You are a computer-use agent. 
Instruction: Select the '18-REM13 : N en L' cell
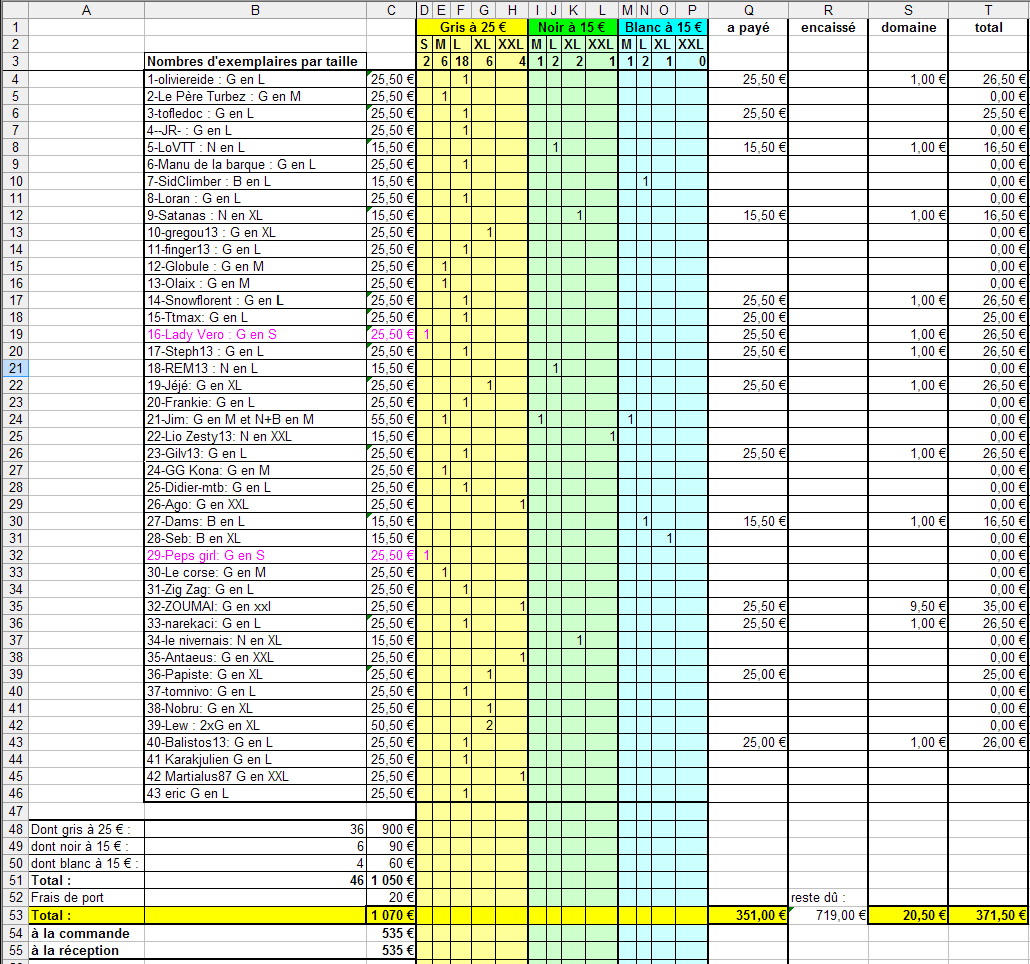(255, 368)
